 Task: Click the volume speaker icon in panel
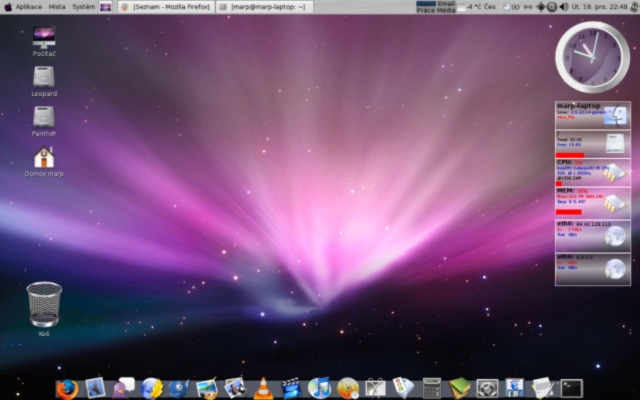[564, 7]
